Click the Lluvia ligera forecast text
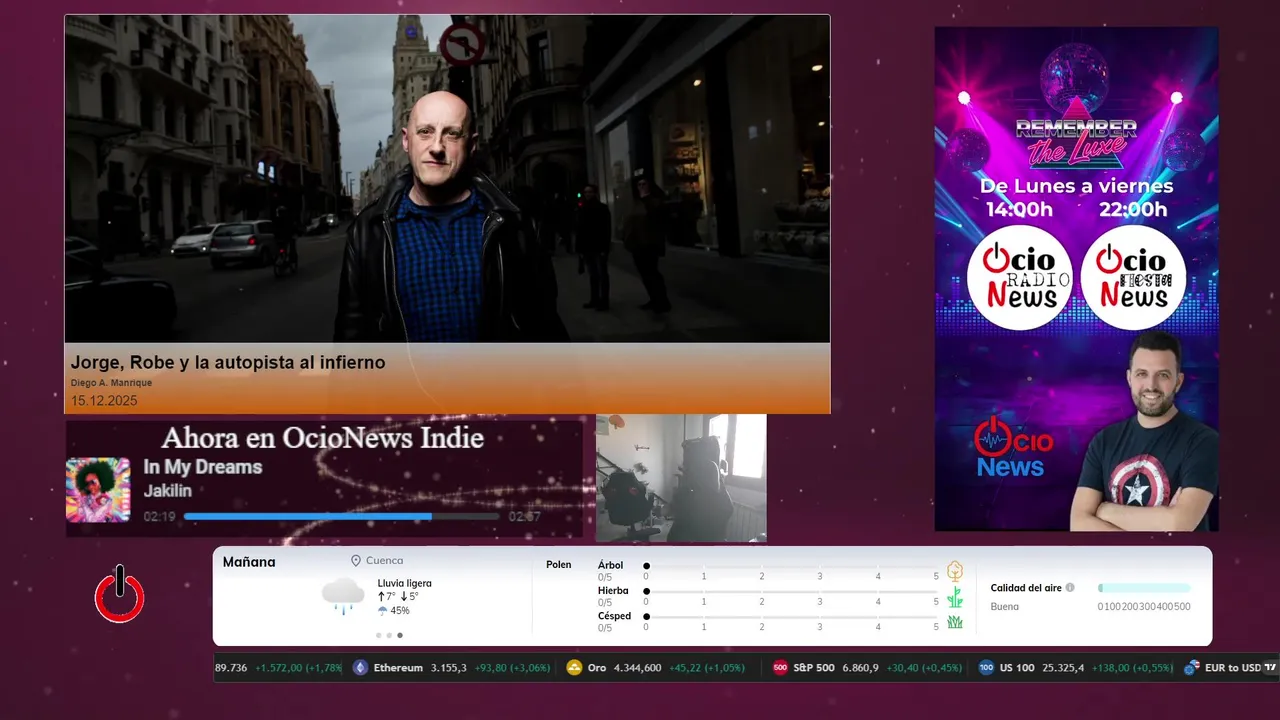This screenshot has width=1280, height=720. pos(405,583)
